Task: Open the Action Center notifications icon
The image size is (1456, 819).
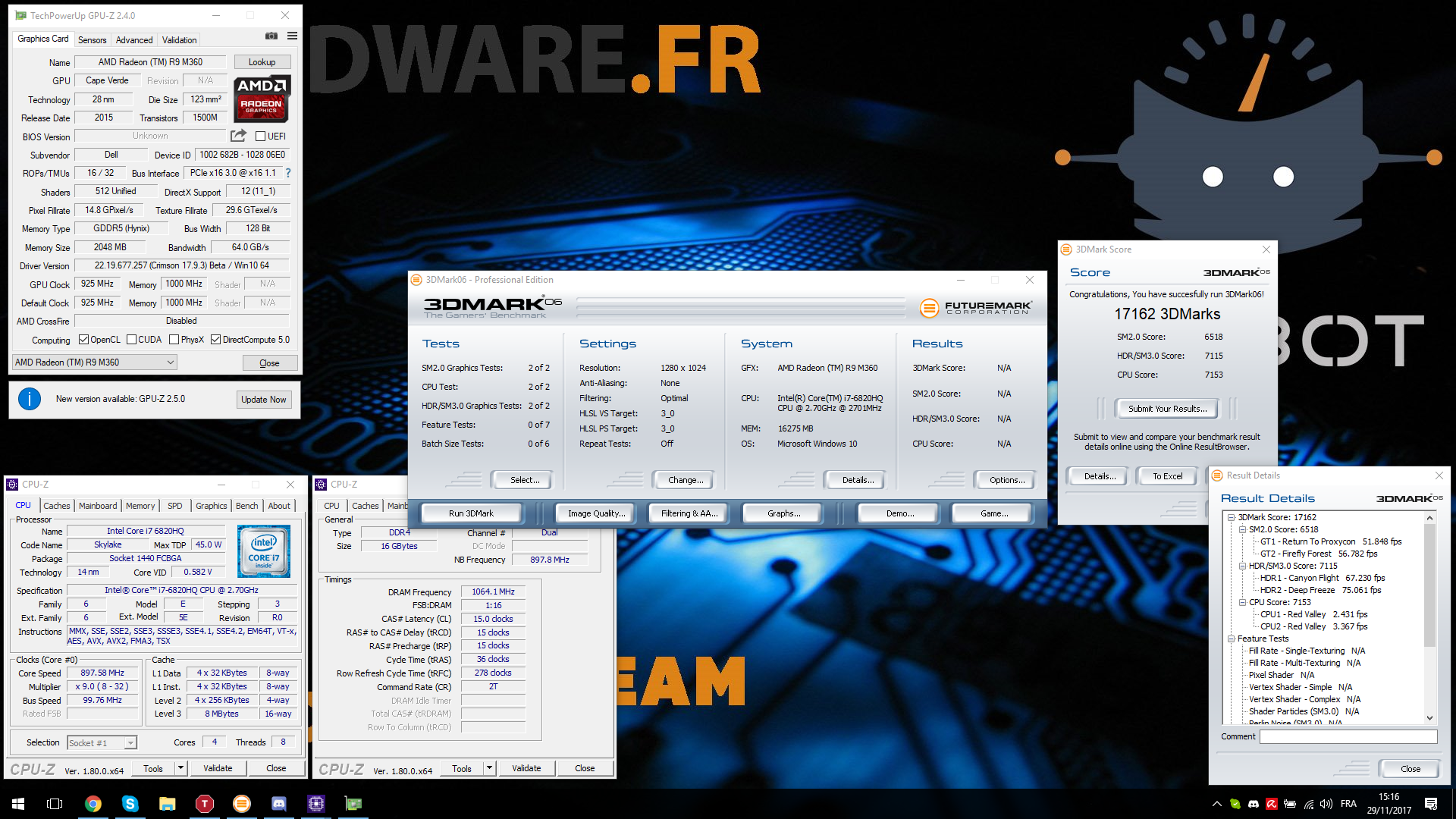Action: click(x=1431, y=804)
